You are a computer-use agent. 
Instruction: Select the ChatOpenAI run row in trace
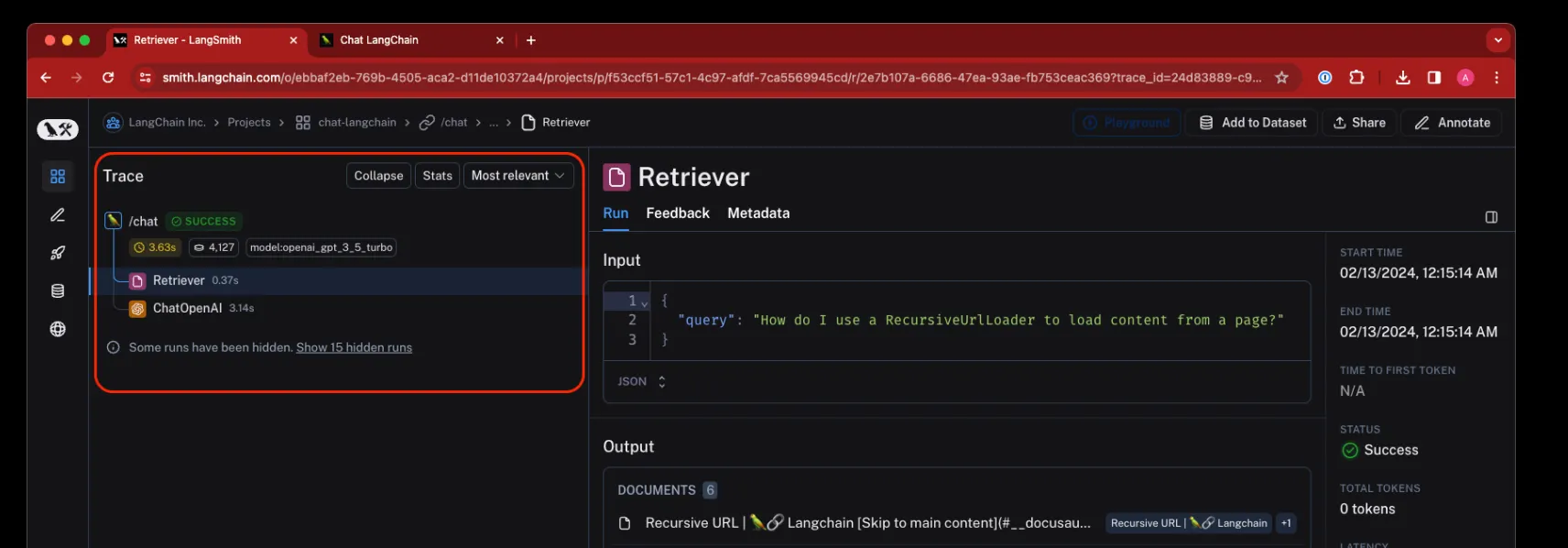click(337, 309)
